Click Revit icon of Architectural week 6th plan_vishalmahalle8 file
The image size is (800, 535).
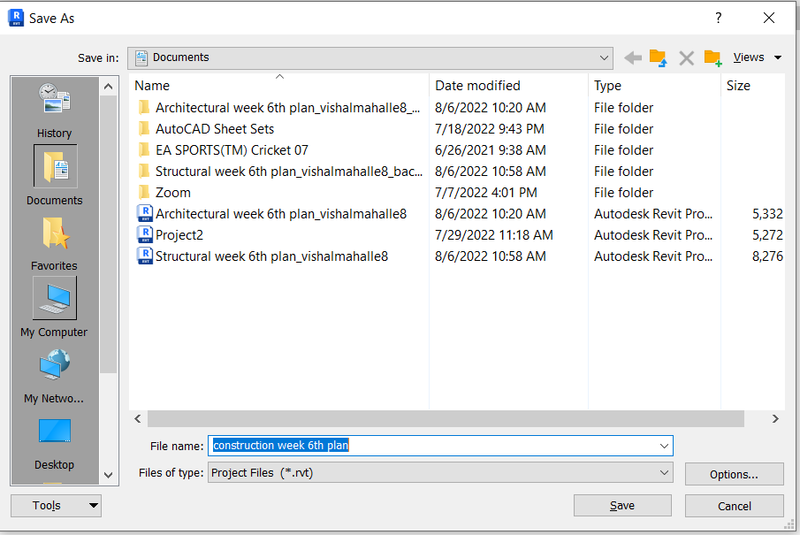pos(145,213)
